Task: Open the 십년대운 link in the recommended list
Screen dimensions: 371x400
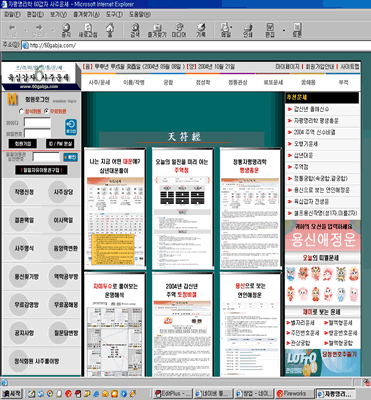Action: (303, 155)
